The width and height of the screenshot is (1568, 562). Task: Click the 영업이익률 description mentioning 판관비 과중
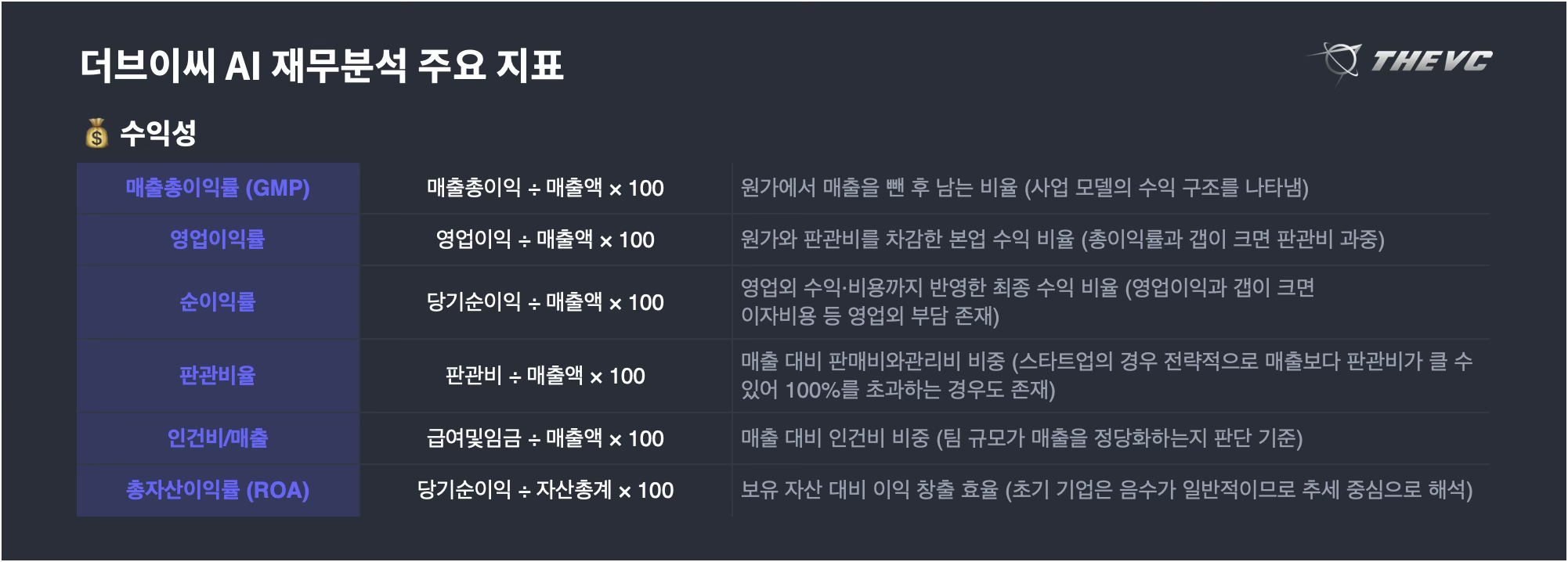[x=1062, y=240]
